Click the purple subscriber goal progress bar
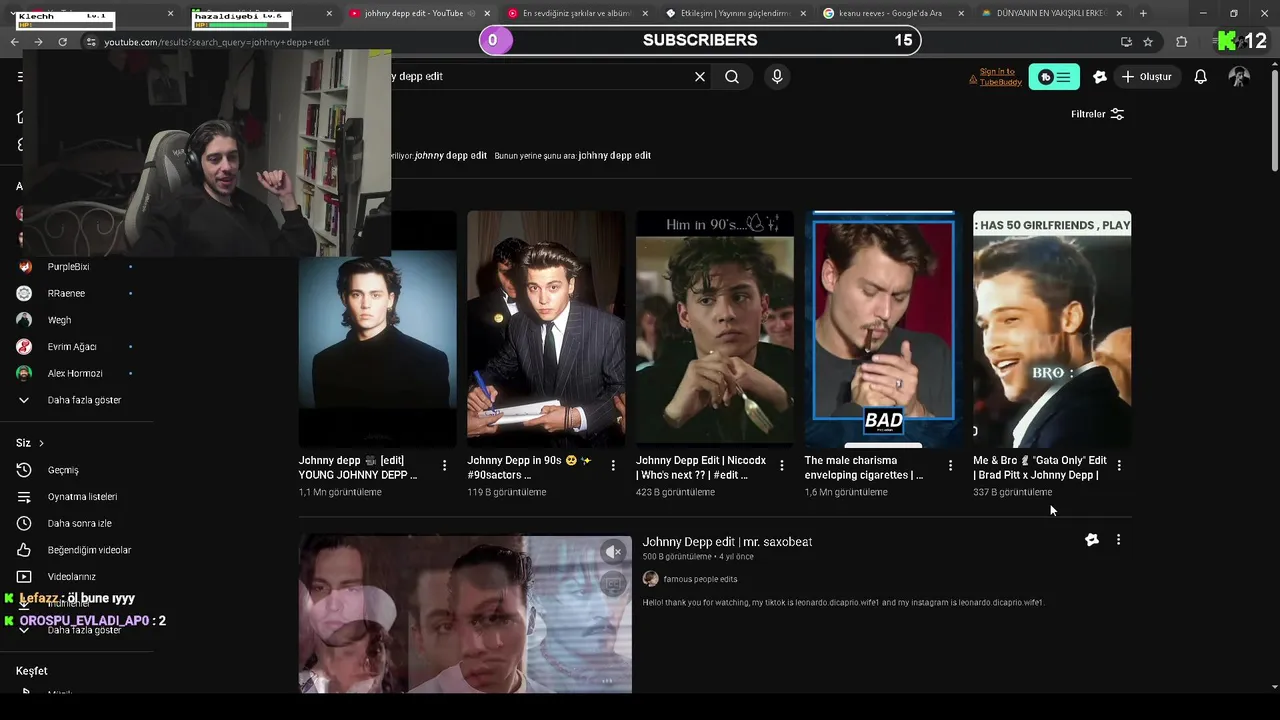This screenshot has width=1280, height=720. (x=700, y=40)
